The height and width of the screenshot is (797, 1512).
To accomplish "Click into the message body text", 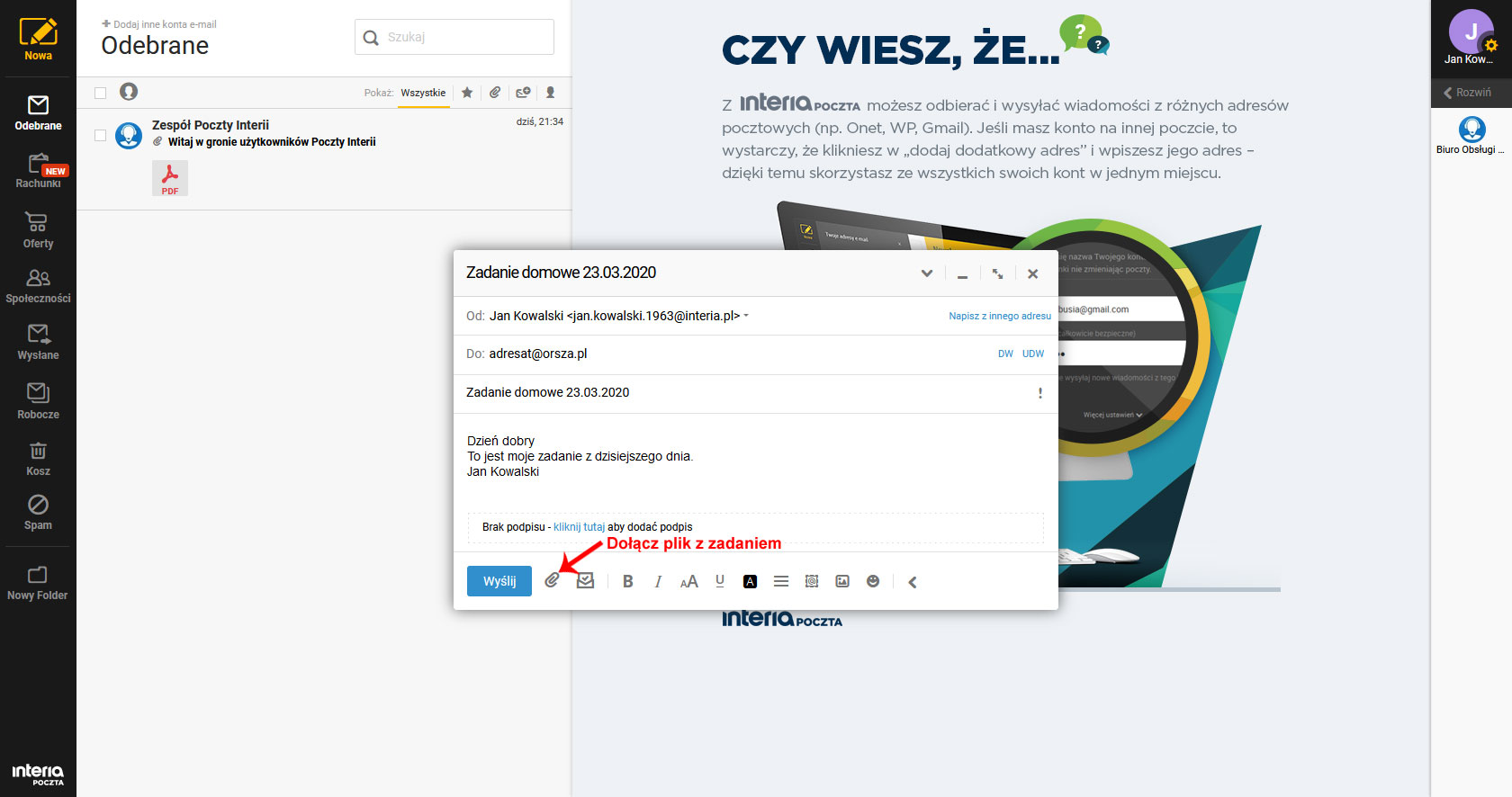I will [x=580, y=456].
